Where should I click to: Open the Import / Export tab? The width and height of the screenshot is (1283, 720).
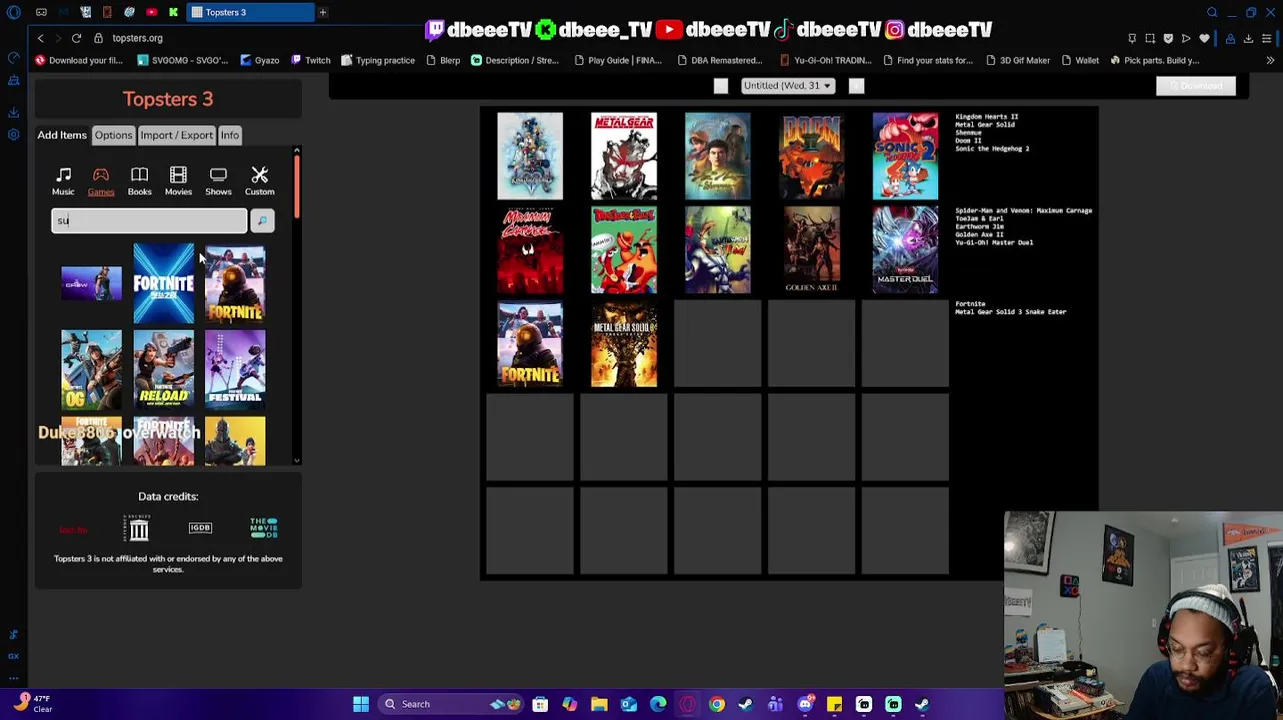tap(176, 135)
